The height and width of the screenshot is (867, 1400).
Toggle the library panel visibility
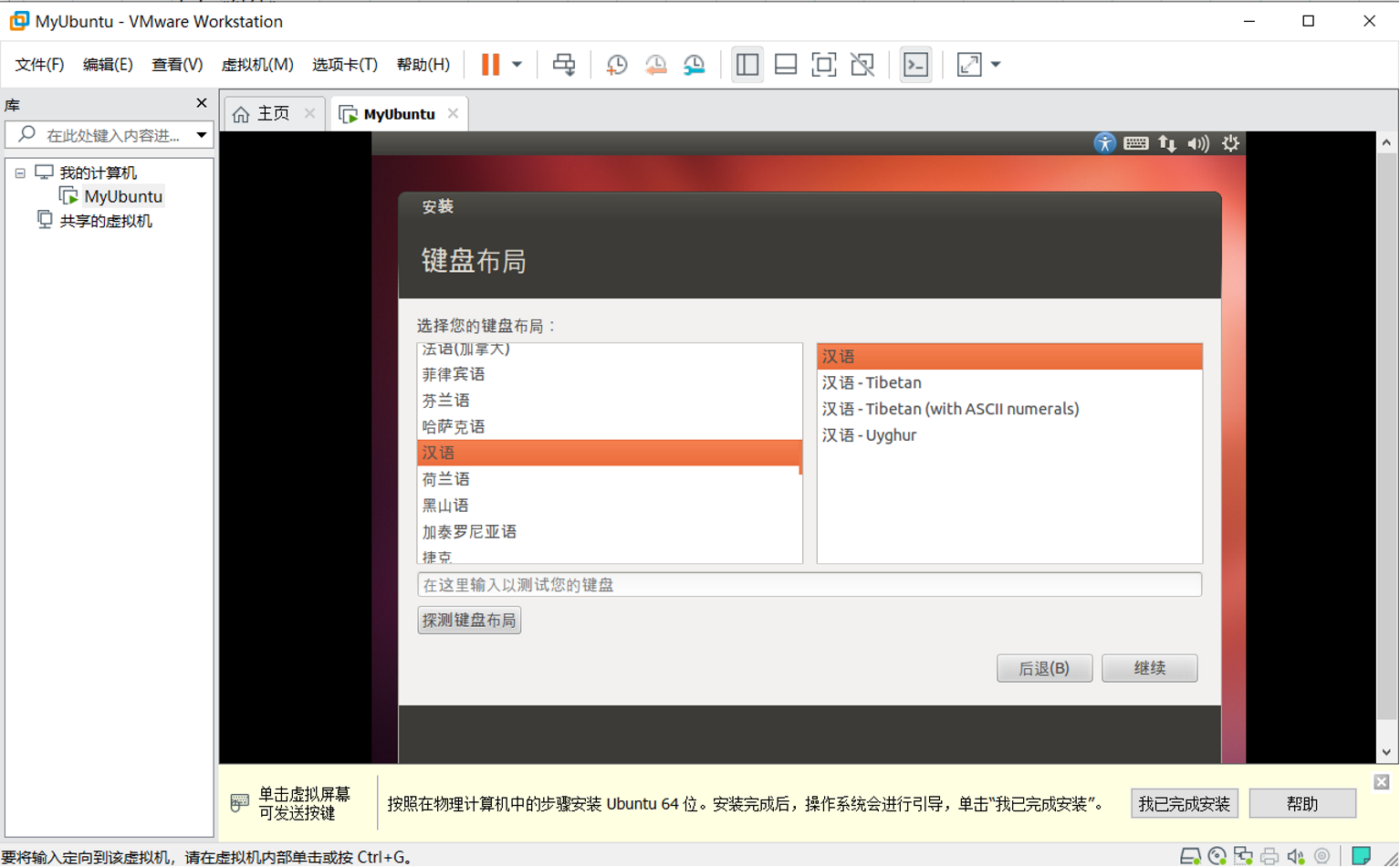747,64
